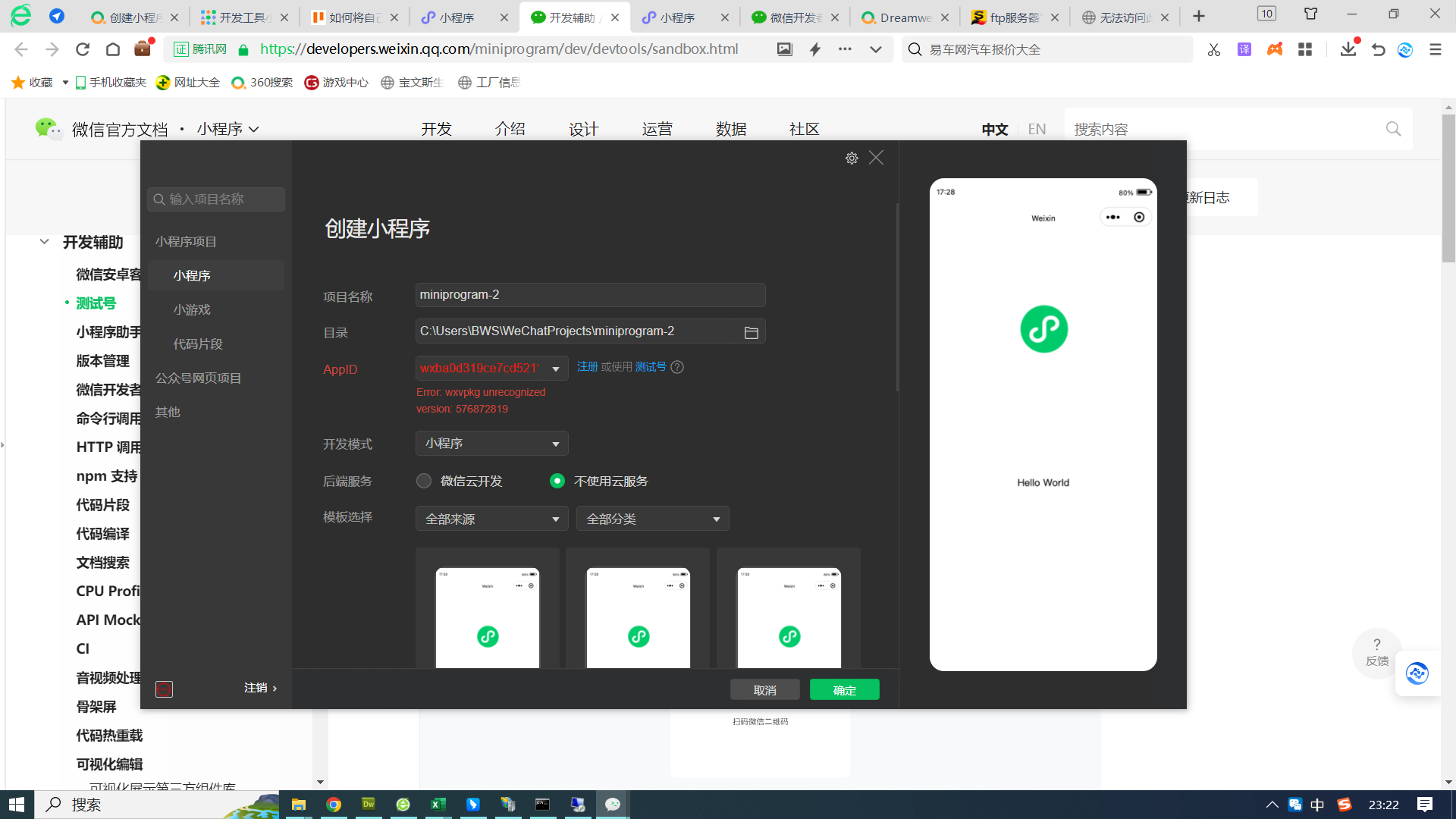The height and width of the screenshot is (819, 1456).
Task: Expand the AppID dropdown arrow
Action: [x=556, y=369]
